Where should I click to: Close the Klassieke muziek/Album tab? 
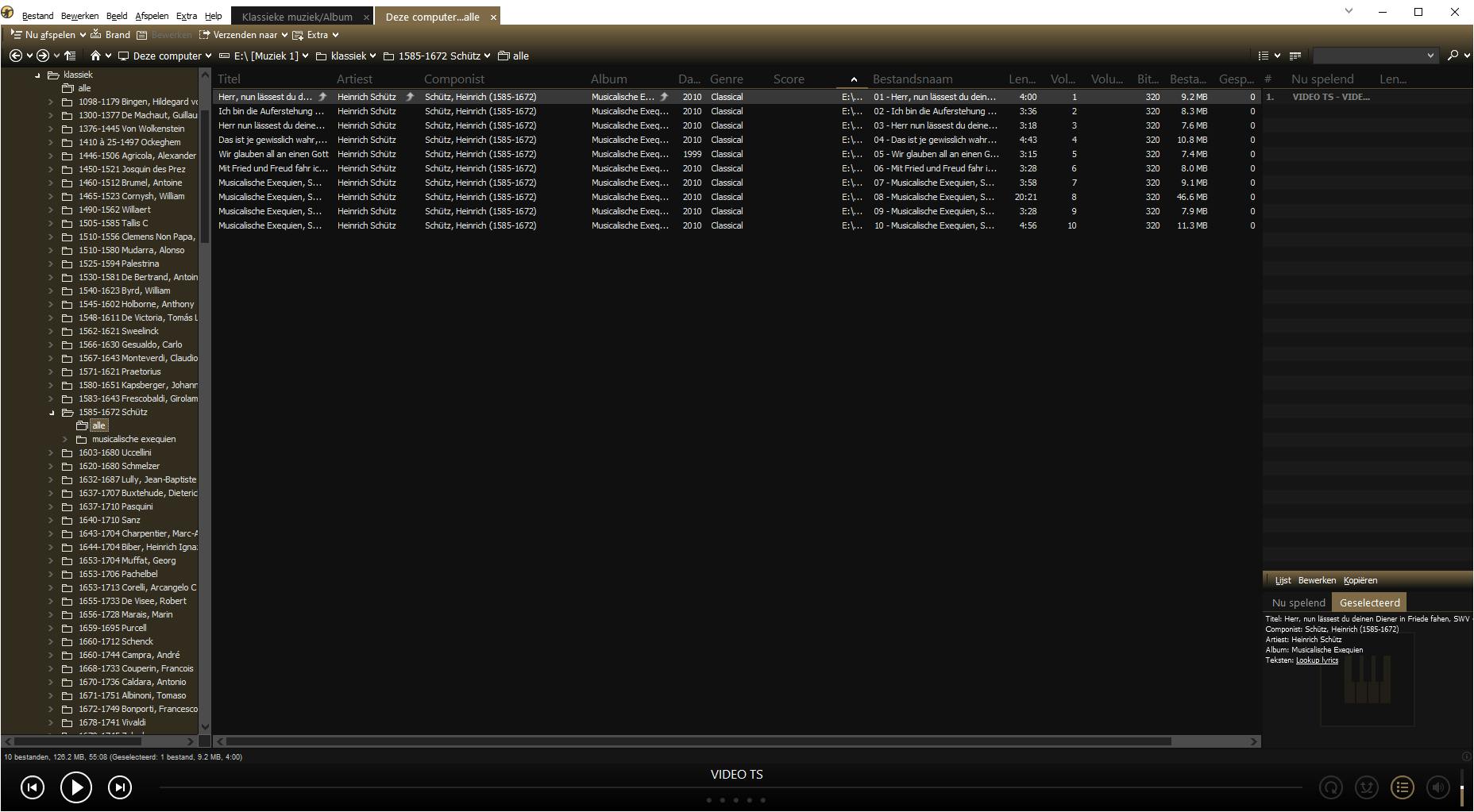pyautogui.click(x=366, y=17)
